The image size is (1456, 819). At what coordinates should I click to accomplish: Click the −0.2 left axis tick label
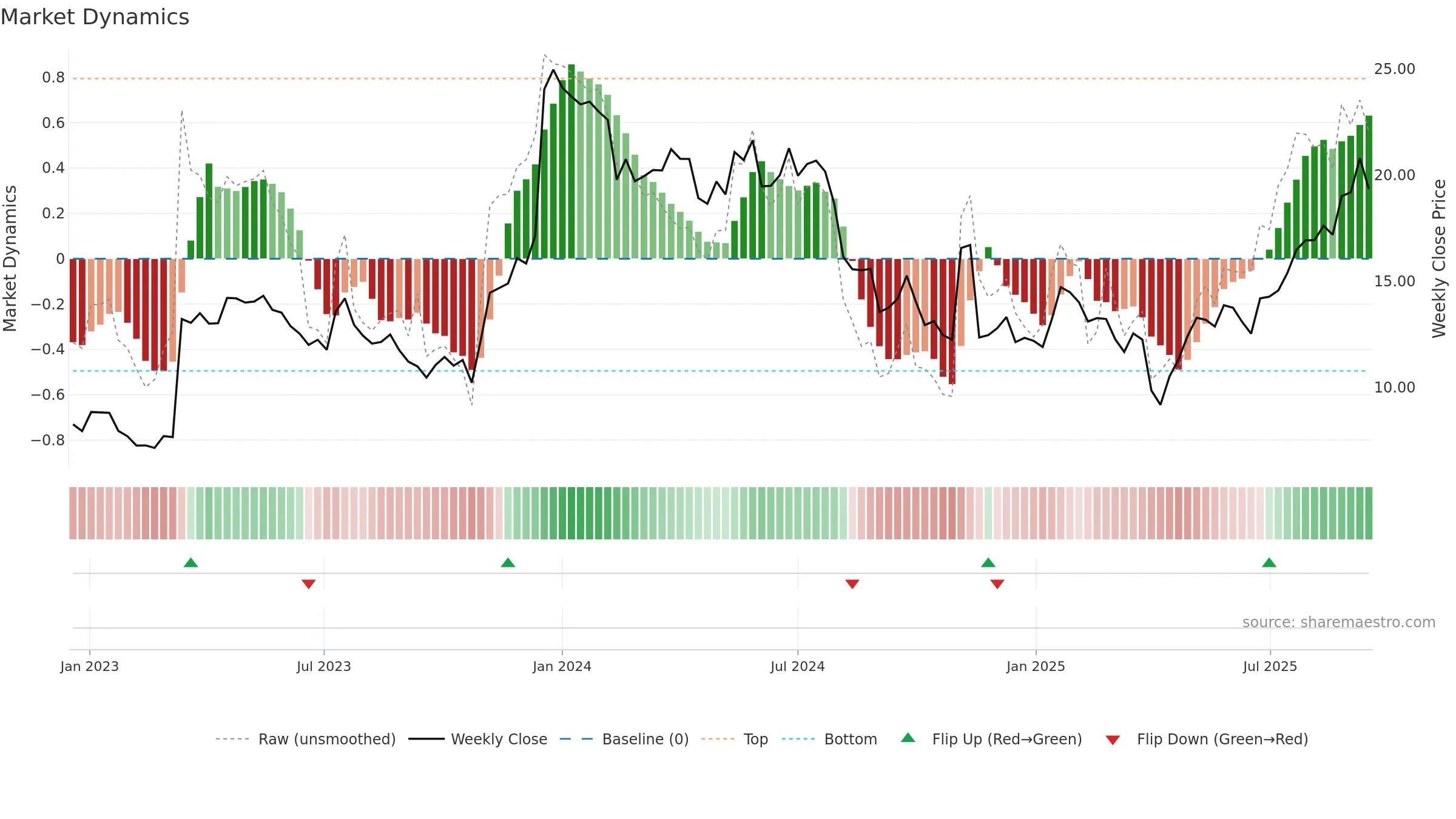coord(48,304)
